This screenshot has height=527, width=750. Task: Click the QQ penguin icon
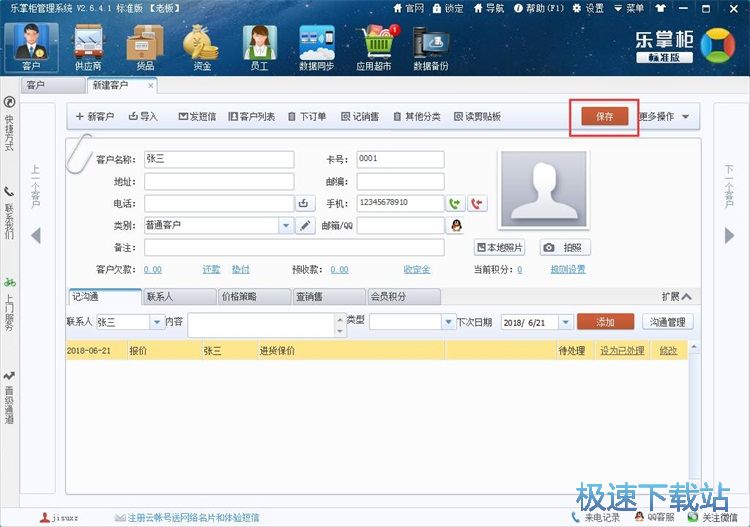tap(456, 225)
